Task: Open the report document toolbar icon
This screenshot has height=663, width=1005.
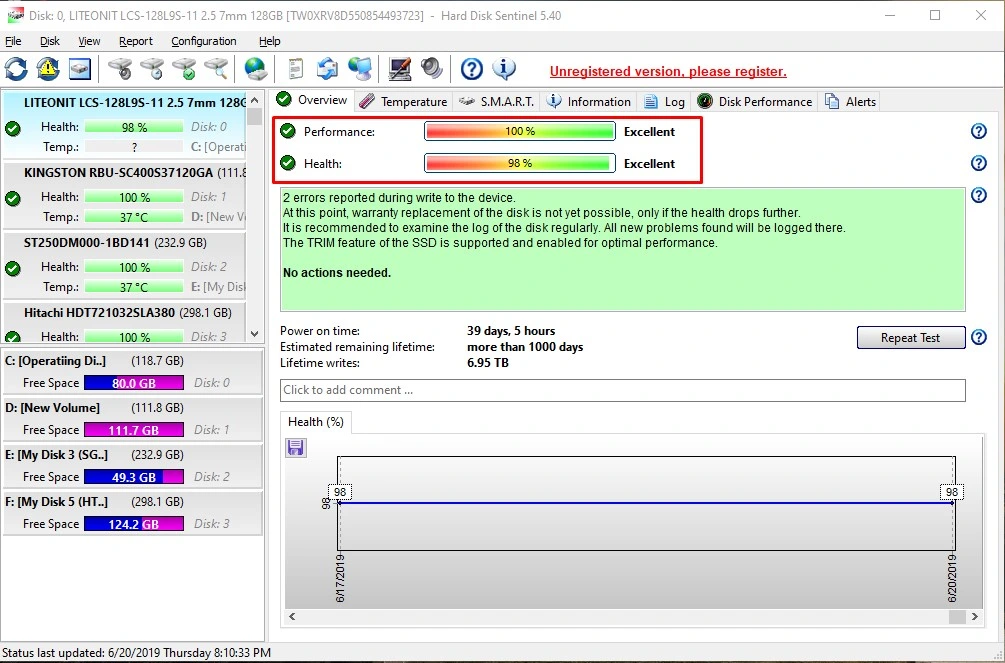Action: tap(295, 69)
